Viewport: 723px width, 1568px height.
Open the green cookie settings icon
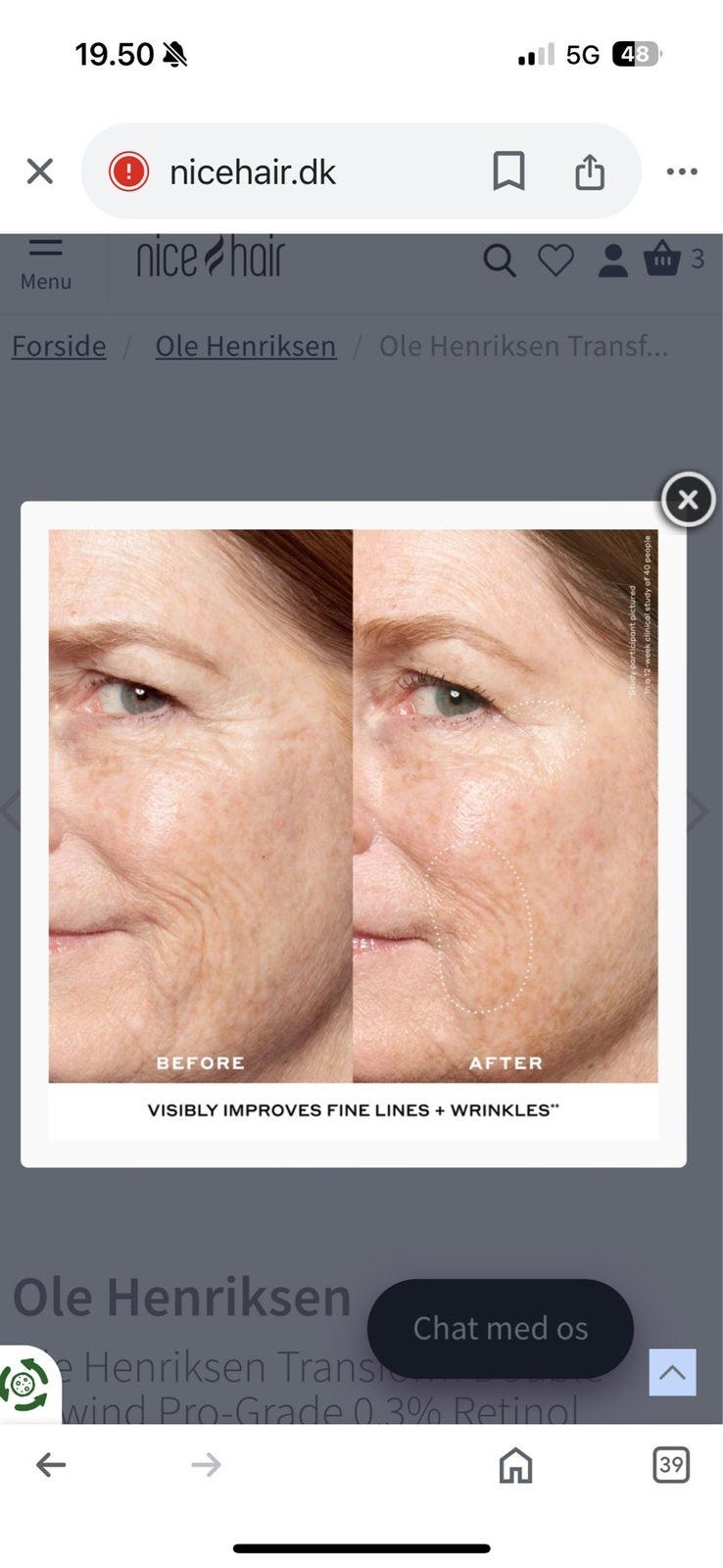click(24, 1385)
